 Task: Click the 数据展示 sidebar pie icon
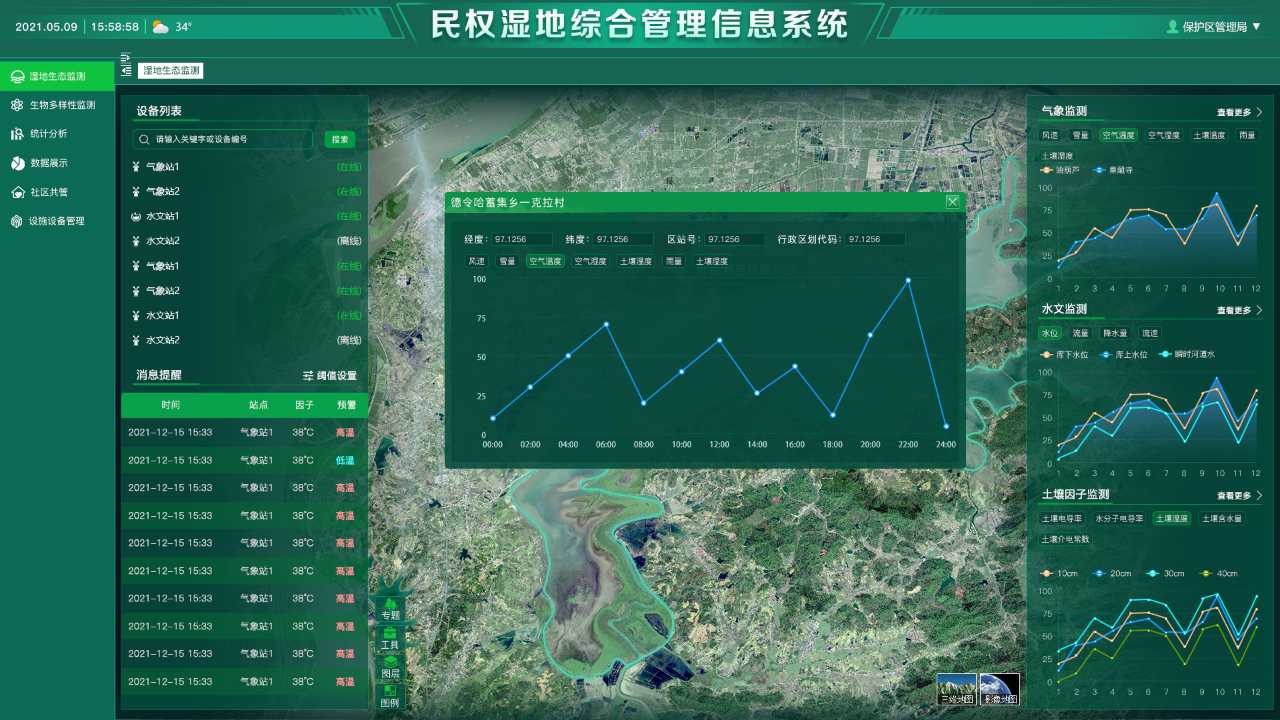17,163
